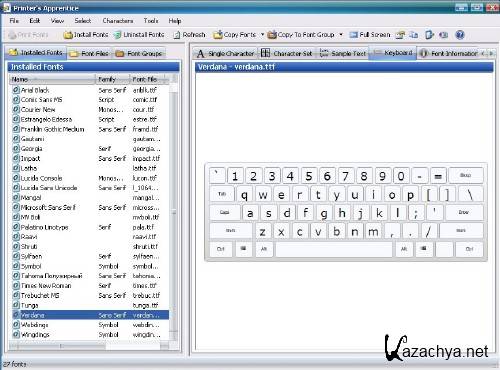
Task: Expand the Copy To Font Group dropdown arrow
Action: point(341,34)
